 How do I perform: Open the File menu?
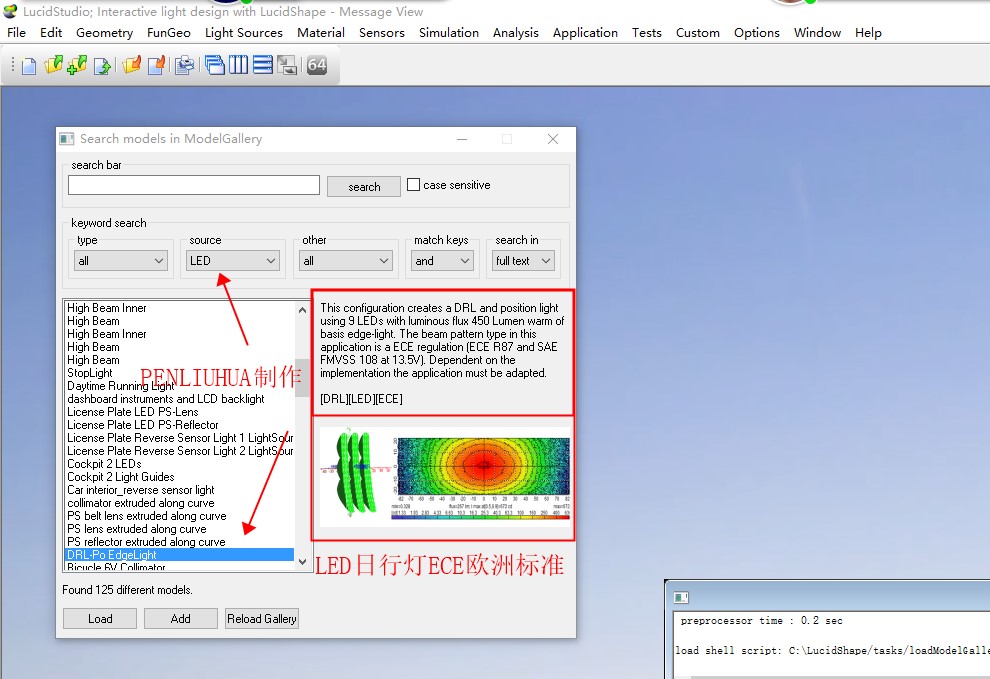(x=16, y=33)
